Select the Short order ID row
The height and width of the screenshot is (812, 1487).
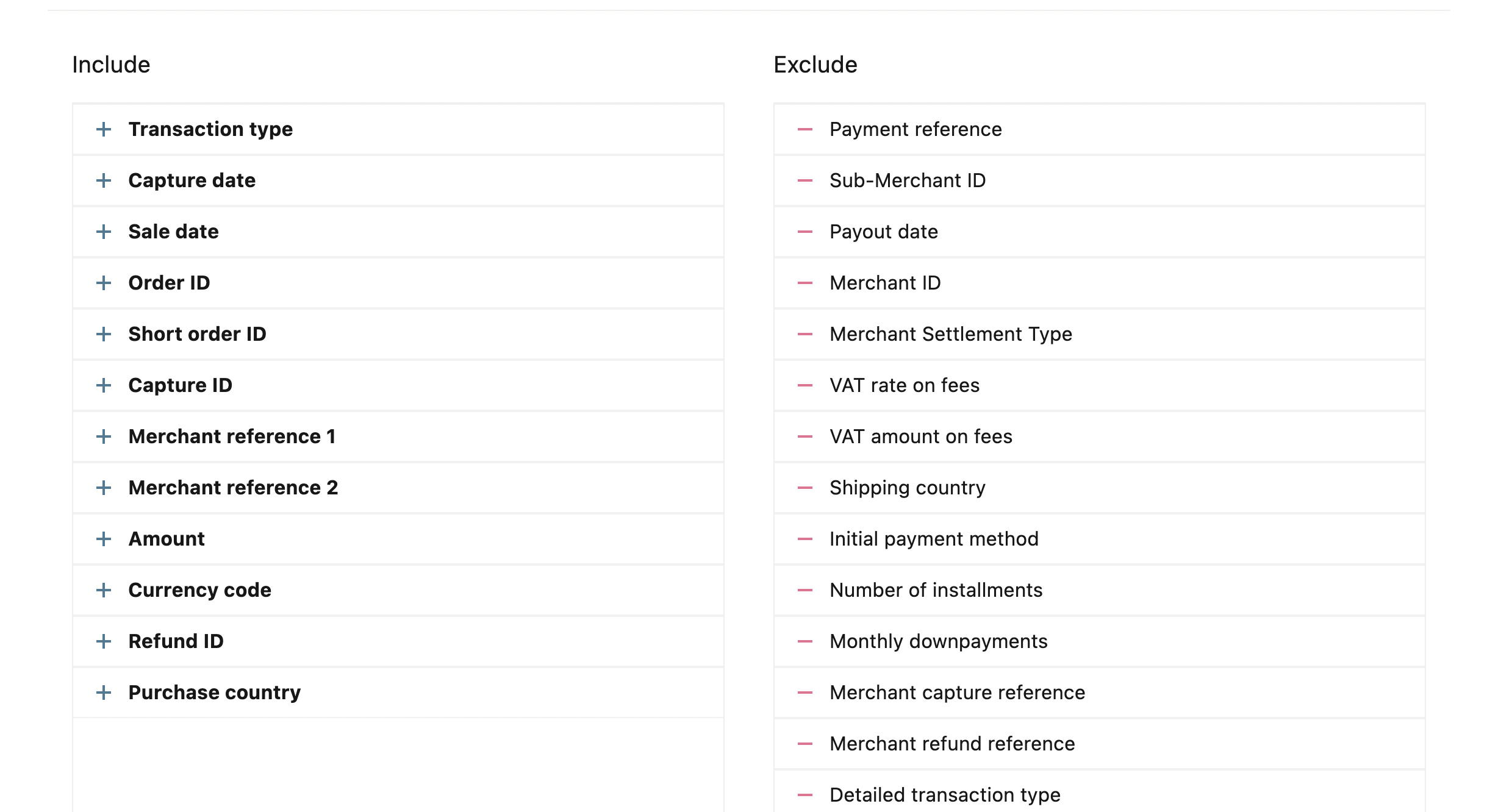click(398, 334)
